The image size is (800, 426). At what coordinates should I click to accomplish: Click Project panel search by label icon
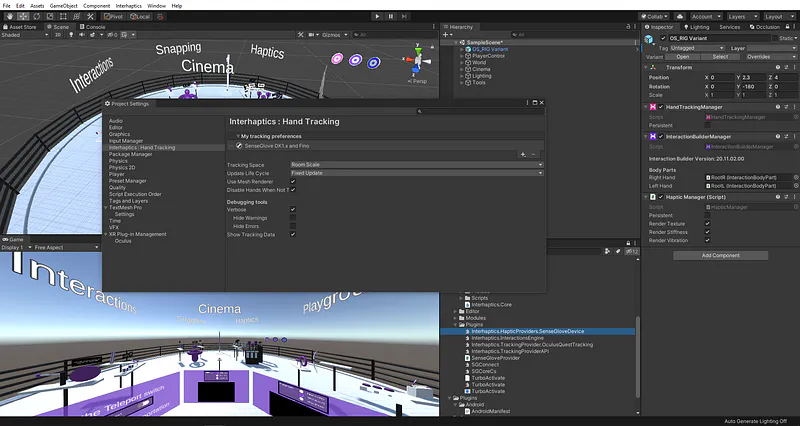pos(617,251)
